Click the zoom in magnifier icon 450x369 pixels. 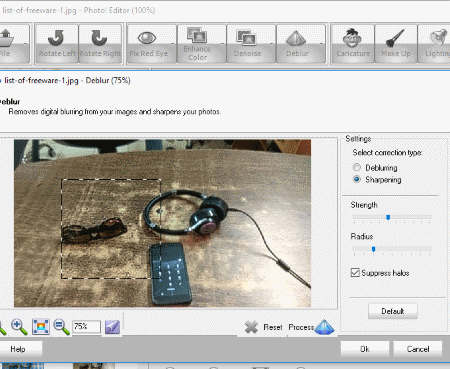point(19,327)
